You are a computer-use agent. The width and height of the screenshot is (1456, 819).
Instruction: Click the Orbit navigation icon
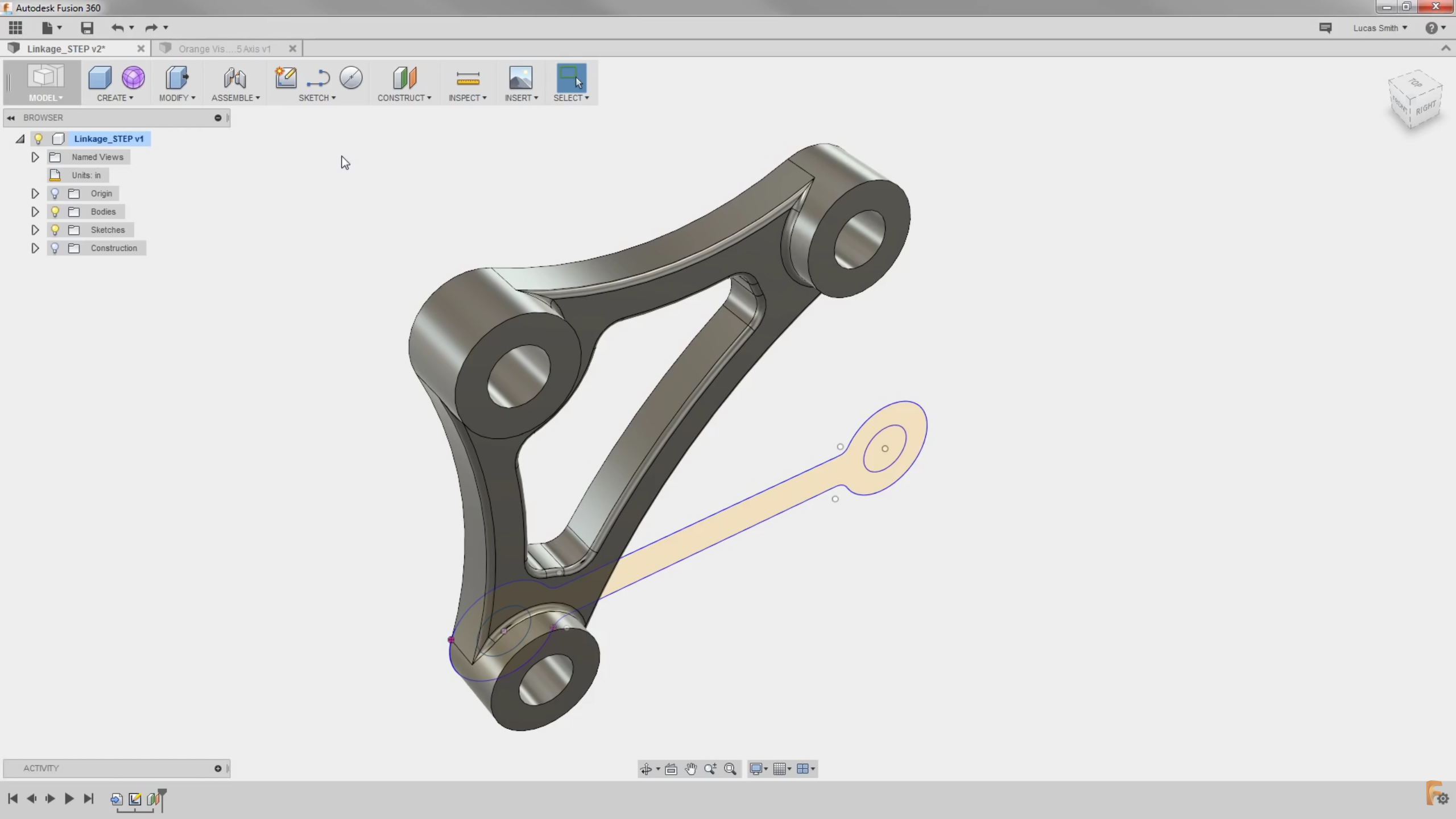[x=646, y=769]
